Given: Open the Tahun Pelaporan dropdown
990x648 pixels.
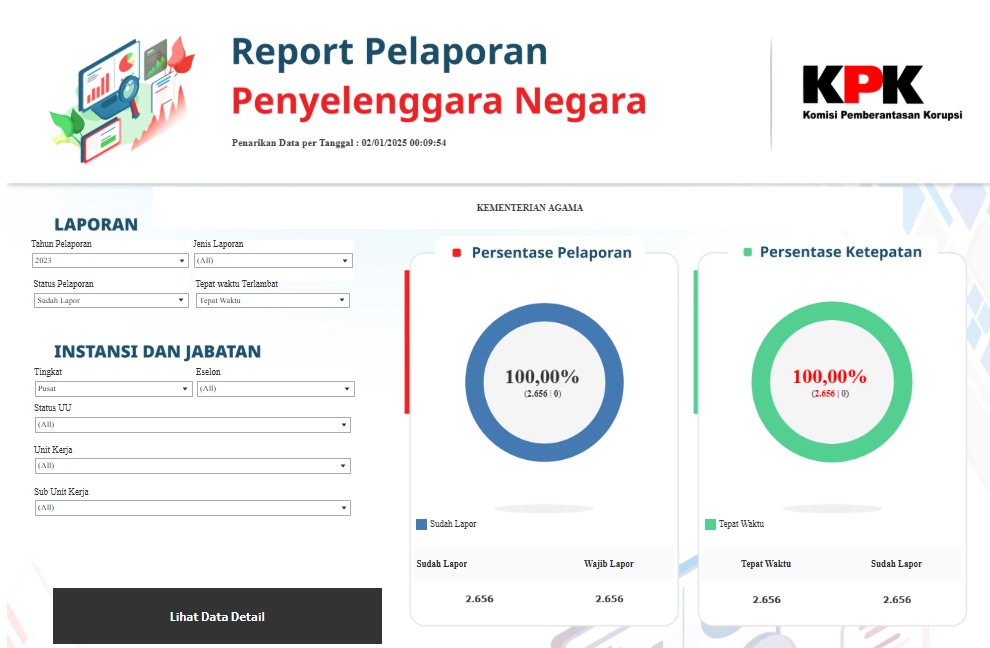Looking at the screenshot, I should tap(108, 260).
